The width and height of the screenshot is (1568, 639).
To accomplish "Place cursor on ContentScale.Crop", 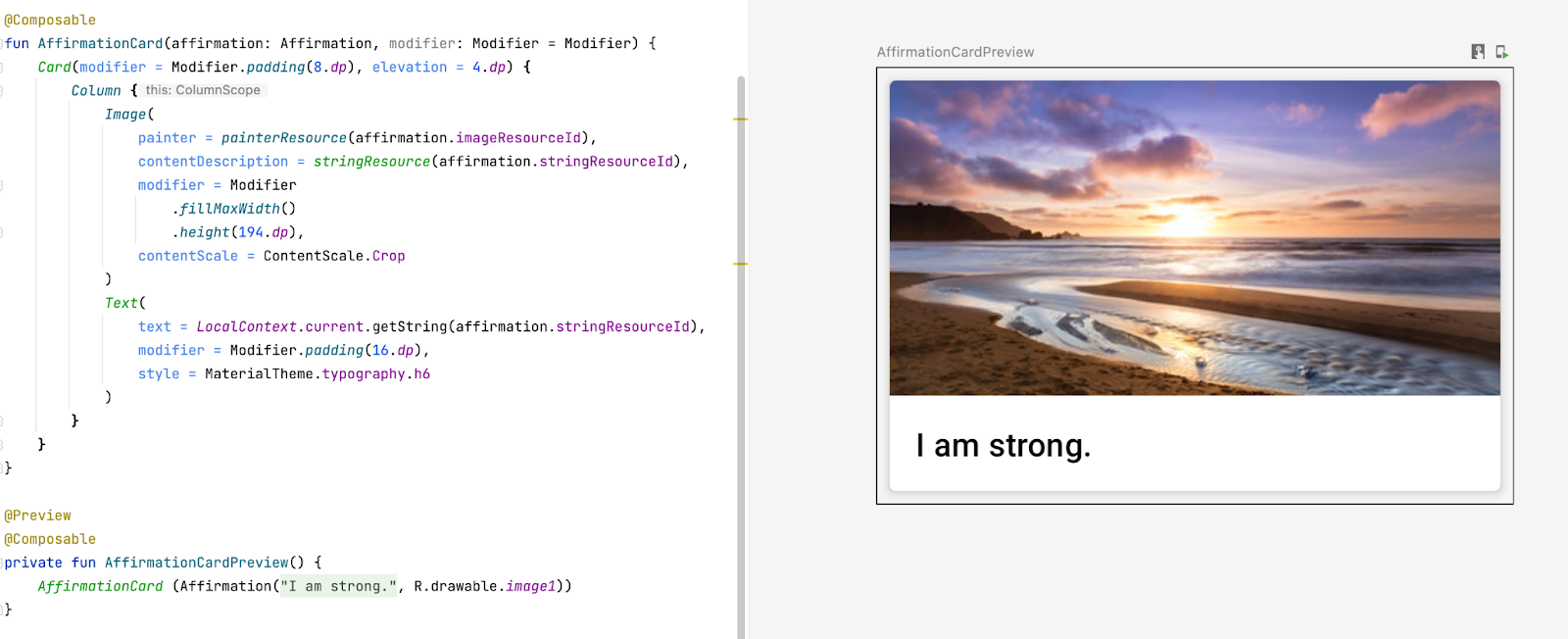I will 333,256.
